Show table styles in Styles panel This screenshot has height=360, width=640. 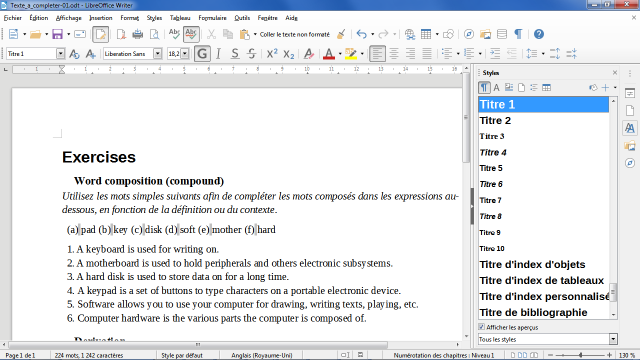[546, 88]
